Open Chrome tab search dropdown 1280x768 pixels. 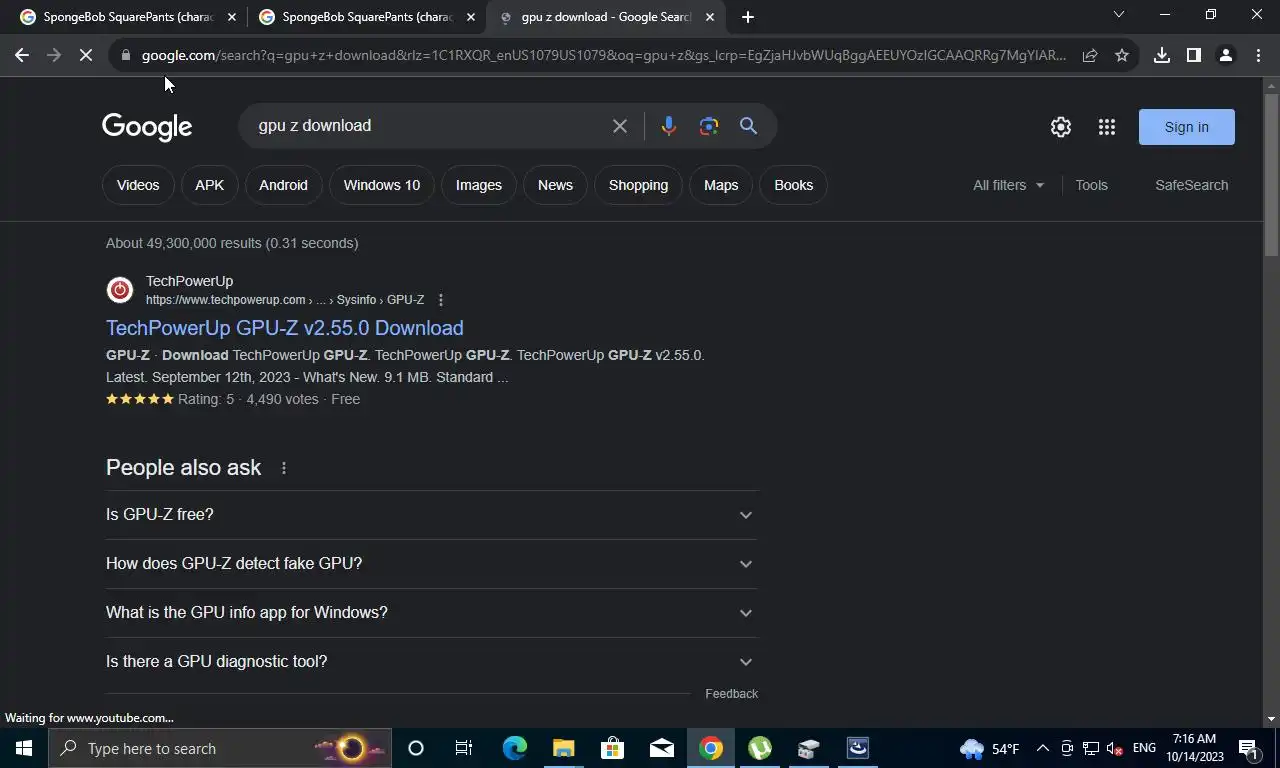pyautogui.click(x=1119, y=15)
